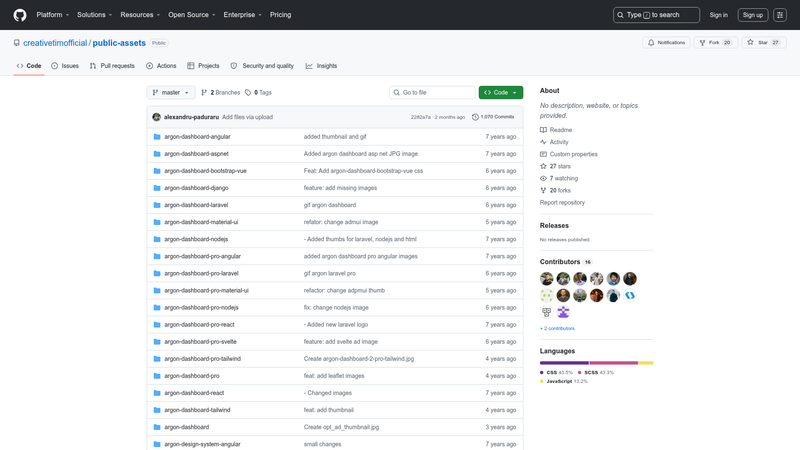
Task: Click the pulse icon next to Activity
Action: tap(543, 142)
